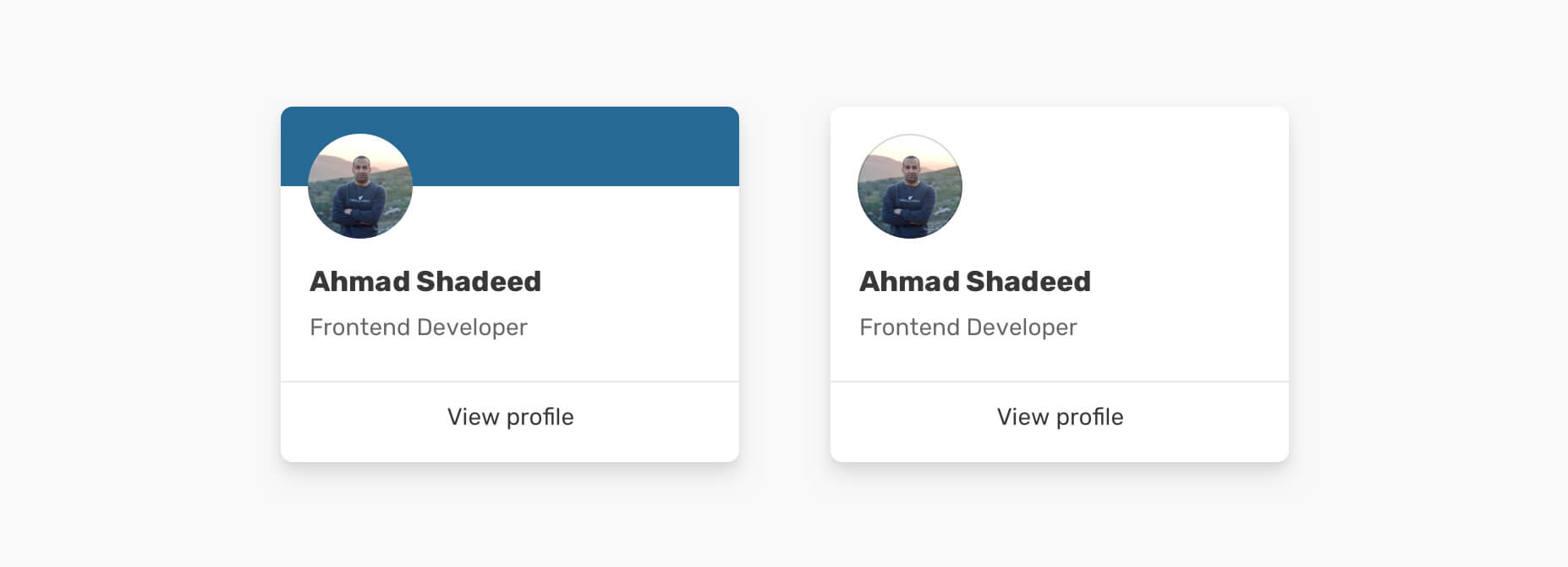
Task: Click the page background right of the white card
Action: coord(1429,284)
